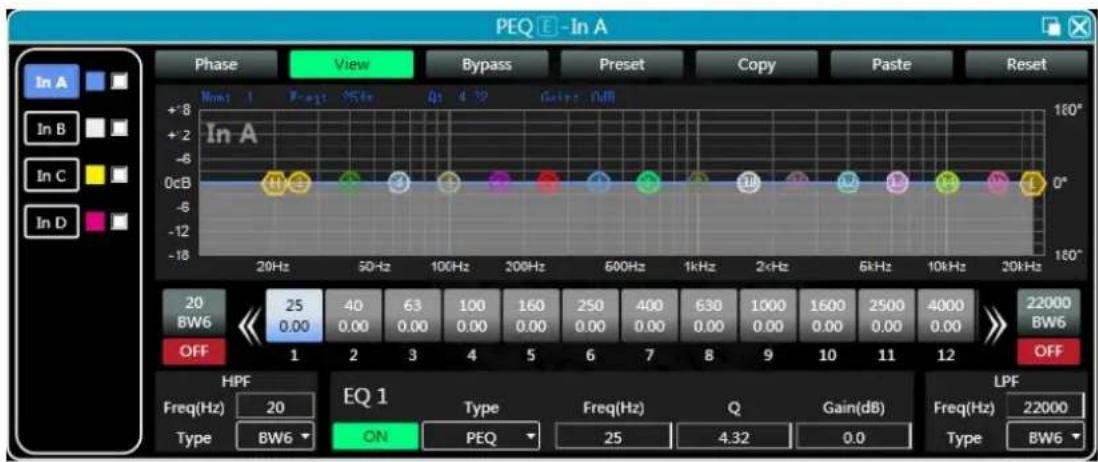Select bright green EQ node 8
This screenshot has height=462, width=1098.
click(648, 183)
